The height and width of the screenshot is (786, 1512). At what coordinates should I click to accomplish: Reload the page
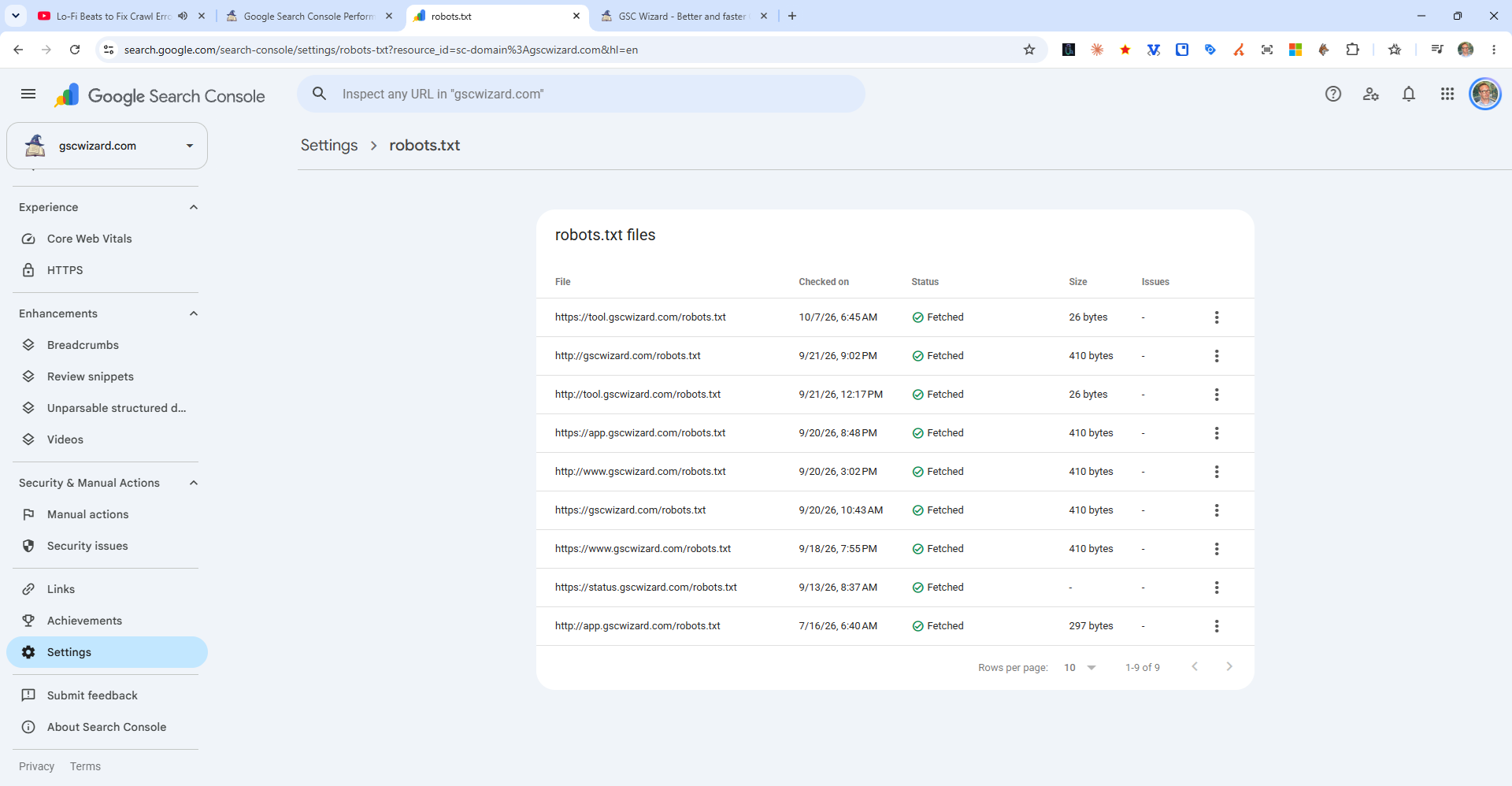click(x=75, y=50)
